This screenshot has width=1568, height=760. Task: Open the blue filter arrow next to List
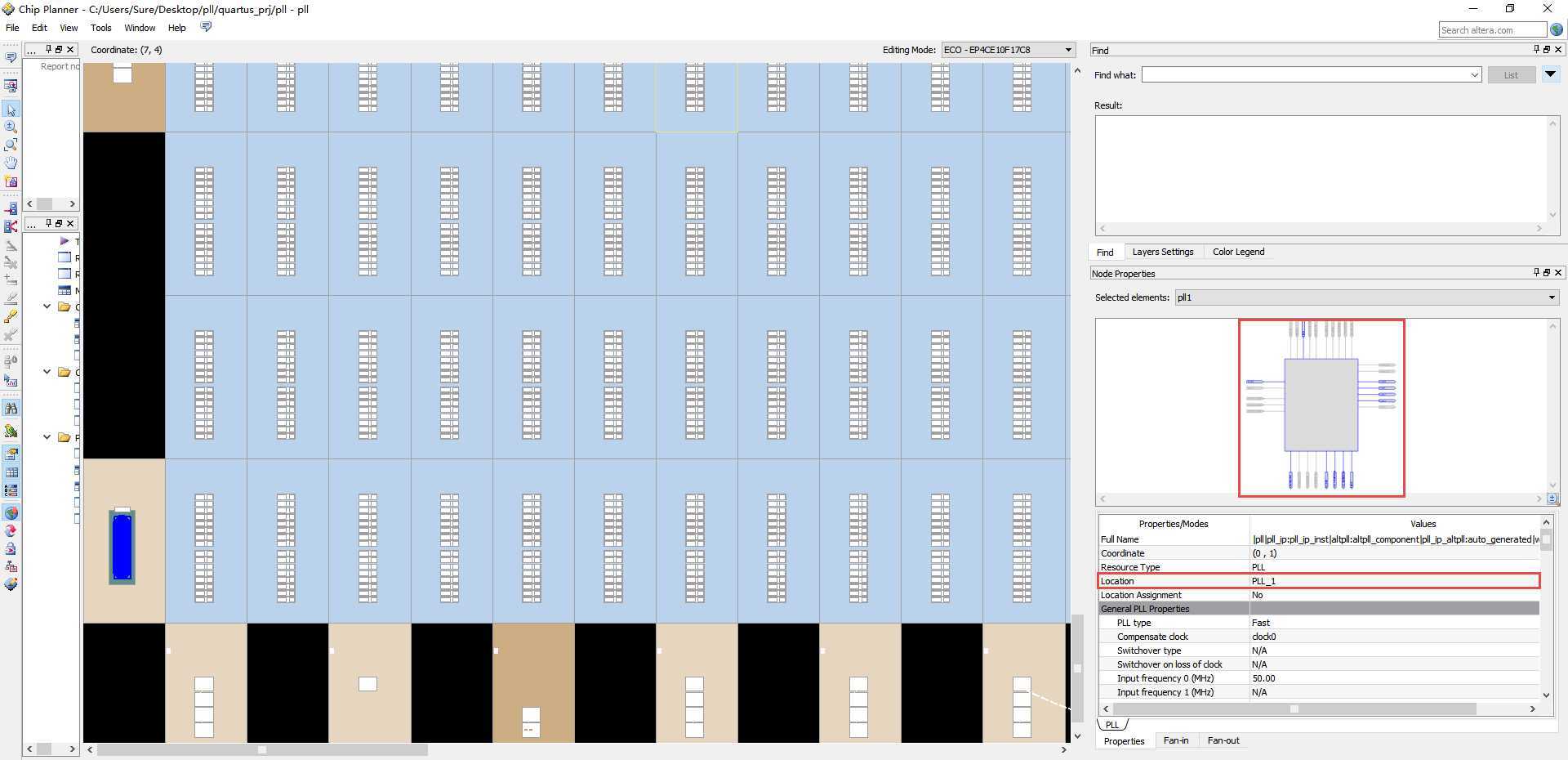coord(1550,74)
